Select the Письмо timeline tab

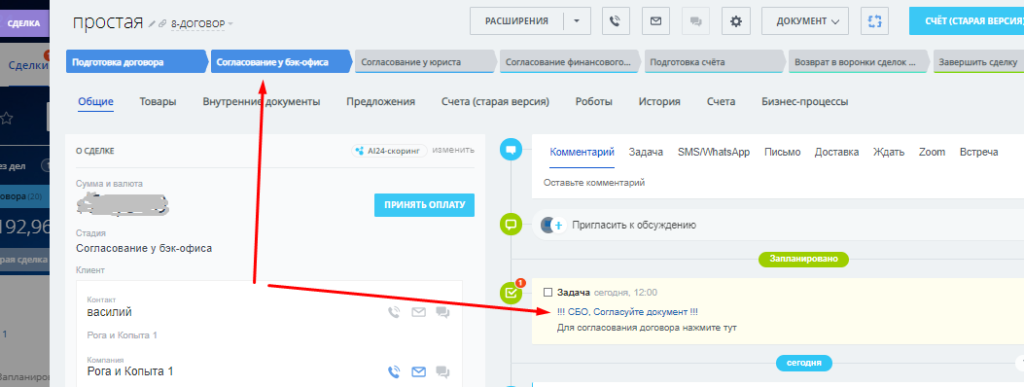[782, 152]
